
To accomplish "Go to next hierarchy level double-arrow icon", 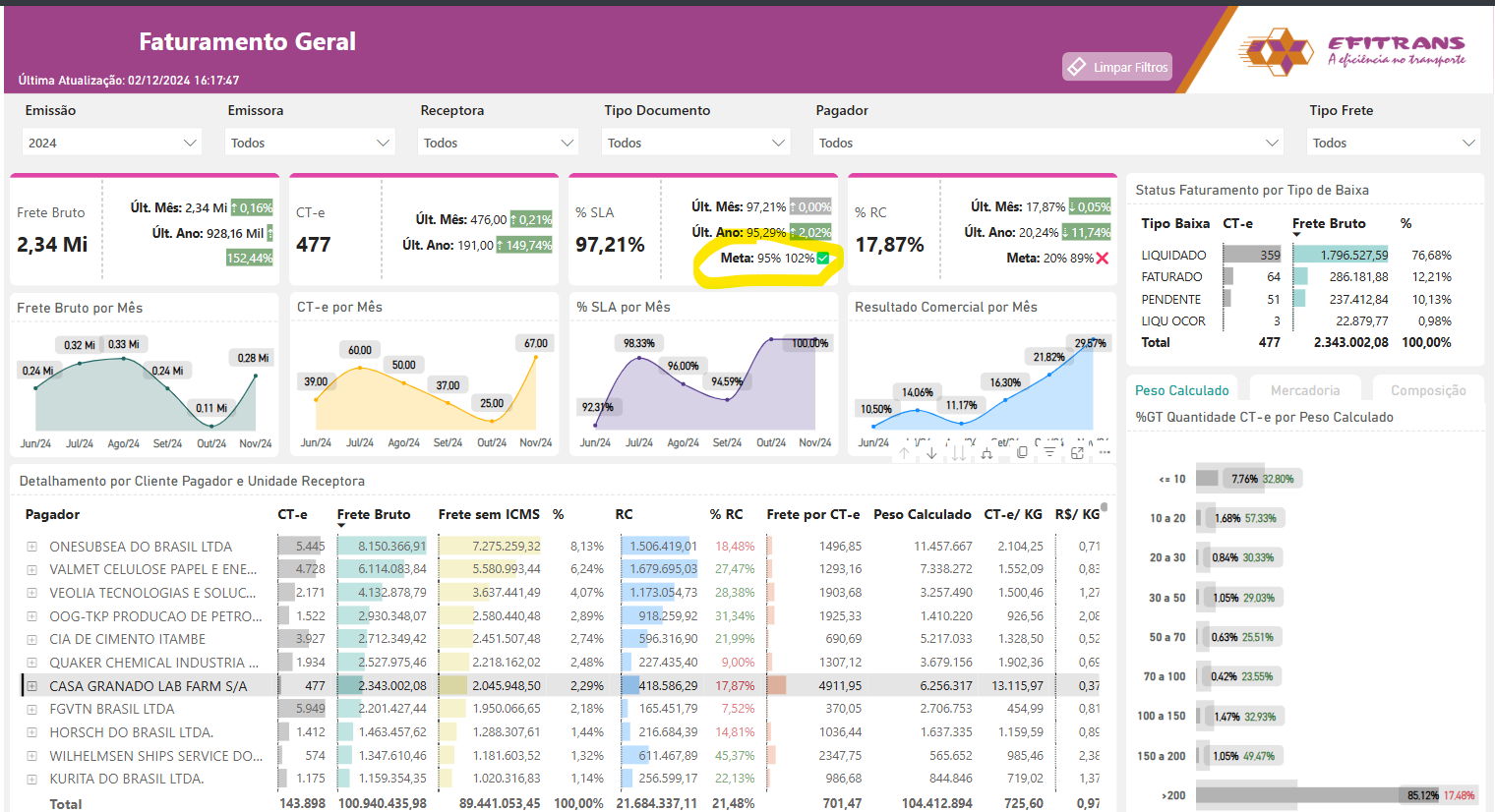I will pos(958,453).
